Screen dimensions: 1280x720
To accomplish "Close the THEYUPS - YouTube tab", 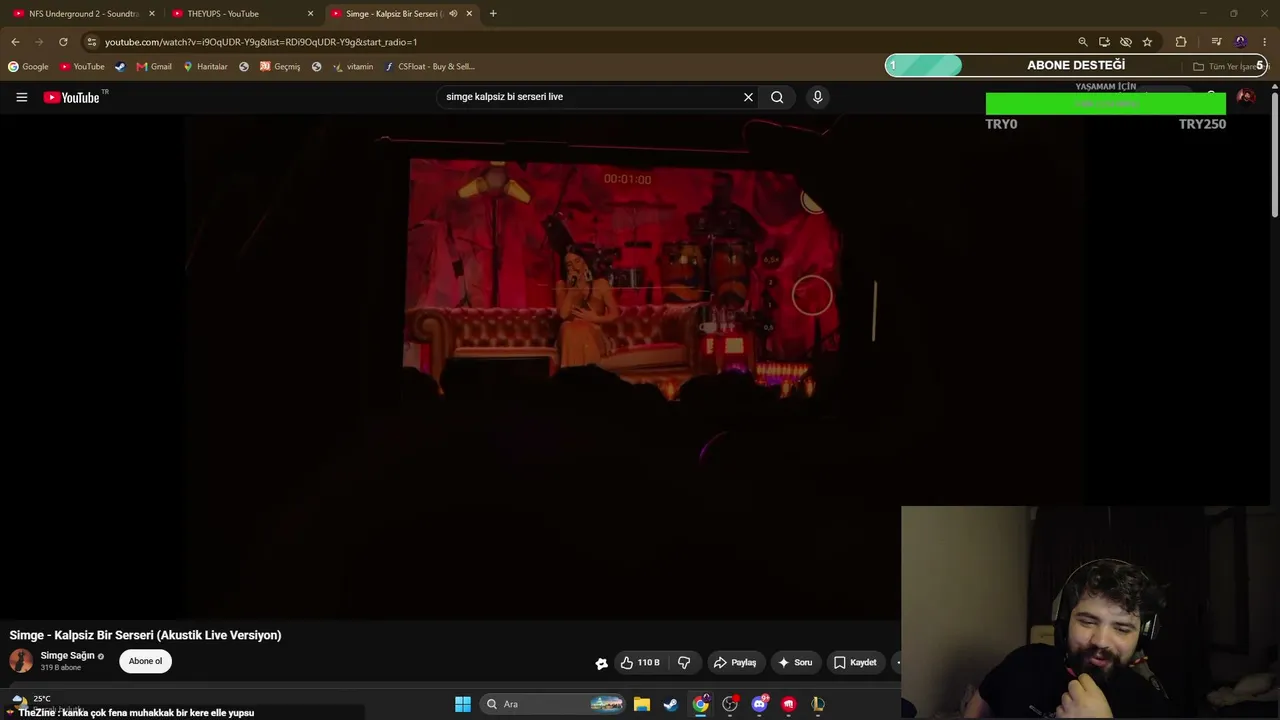I will click(310, 14).
